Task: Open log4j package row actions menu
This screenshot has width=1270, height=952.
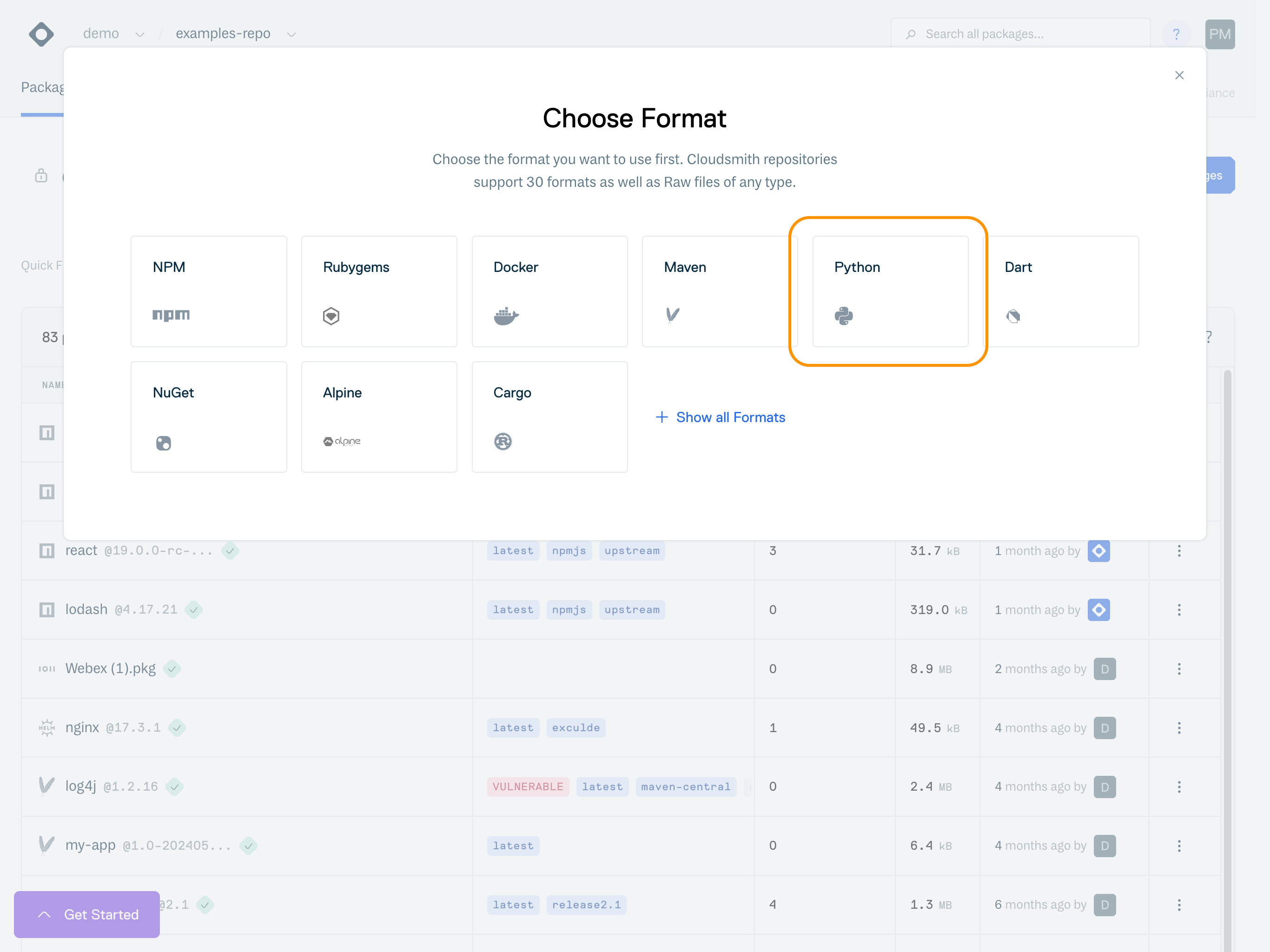Action: [x=1179, y=787]
